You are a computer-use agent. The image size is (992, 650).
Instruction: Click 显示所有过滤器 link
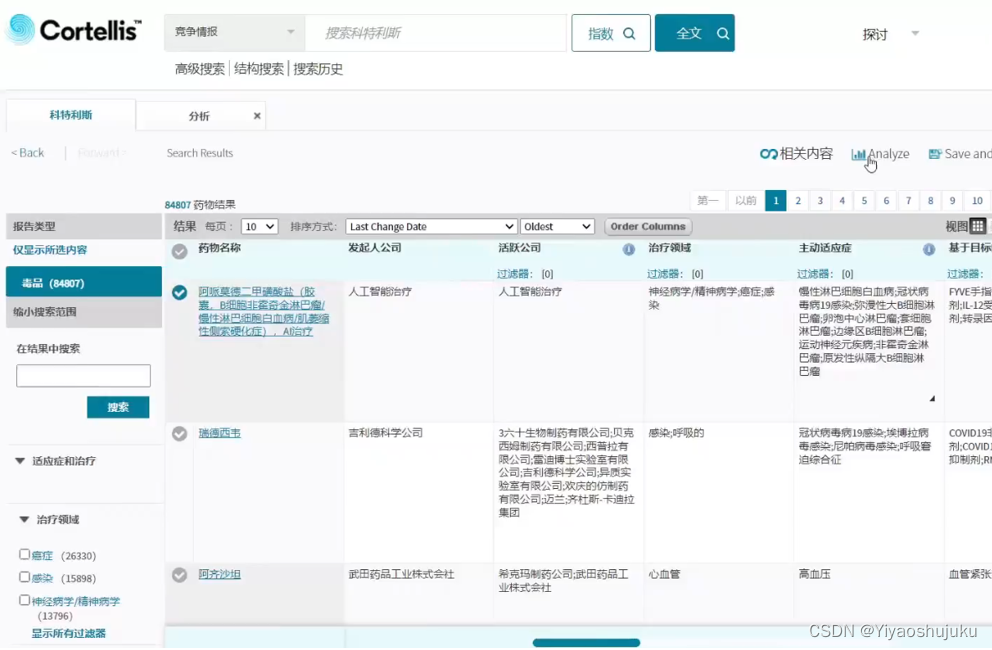69,634
